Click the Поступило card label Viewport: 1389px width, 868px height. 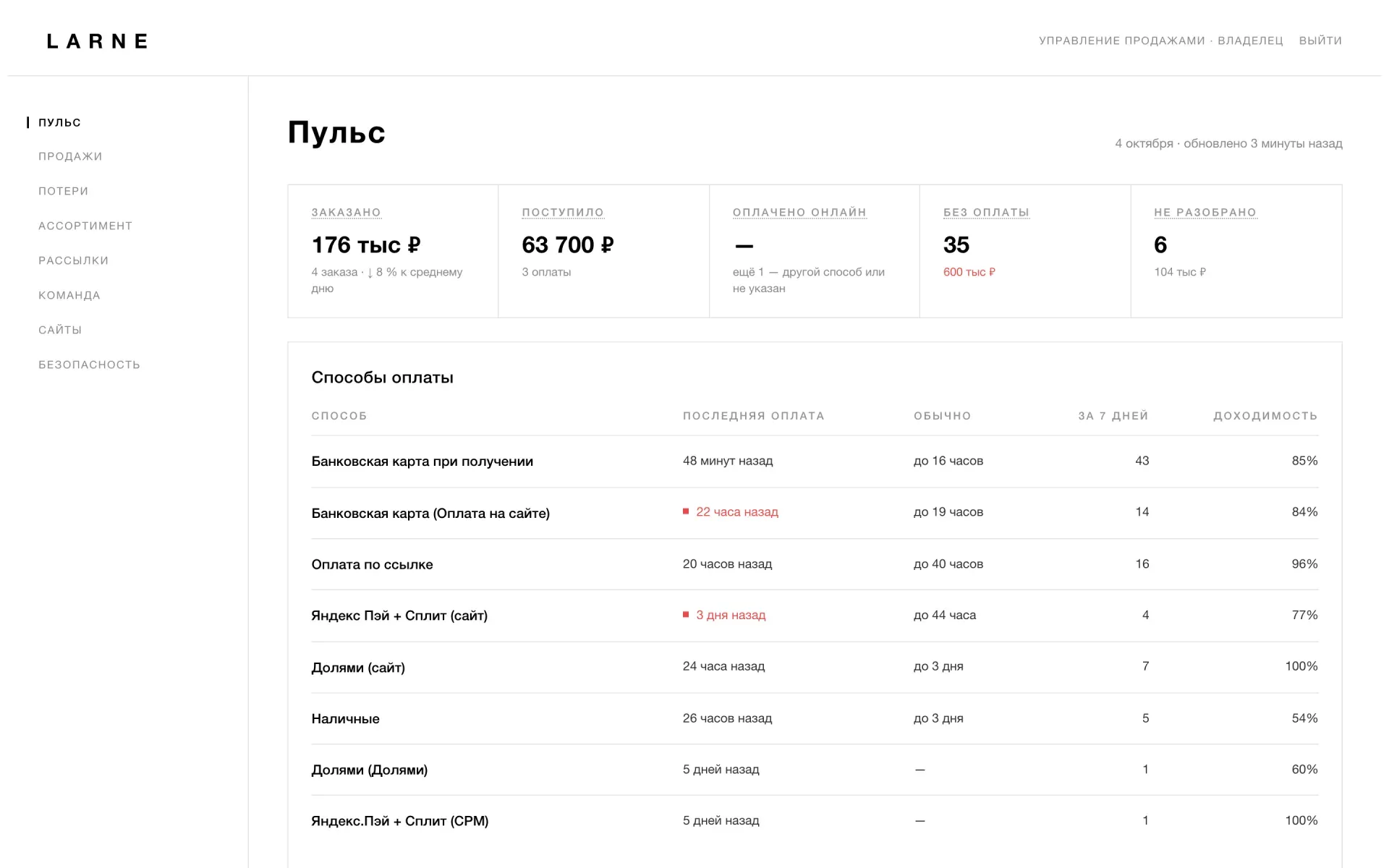(563, 213)
